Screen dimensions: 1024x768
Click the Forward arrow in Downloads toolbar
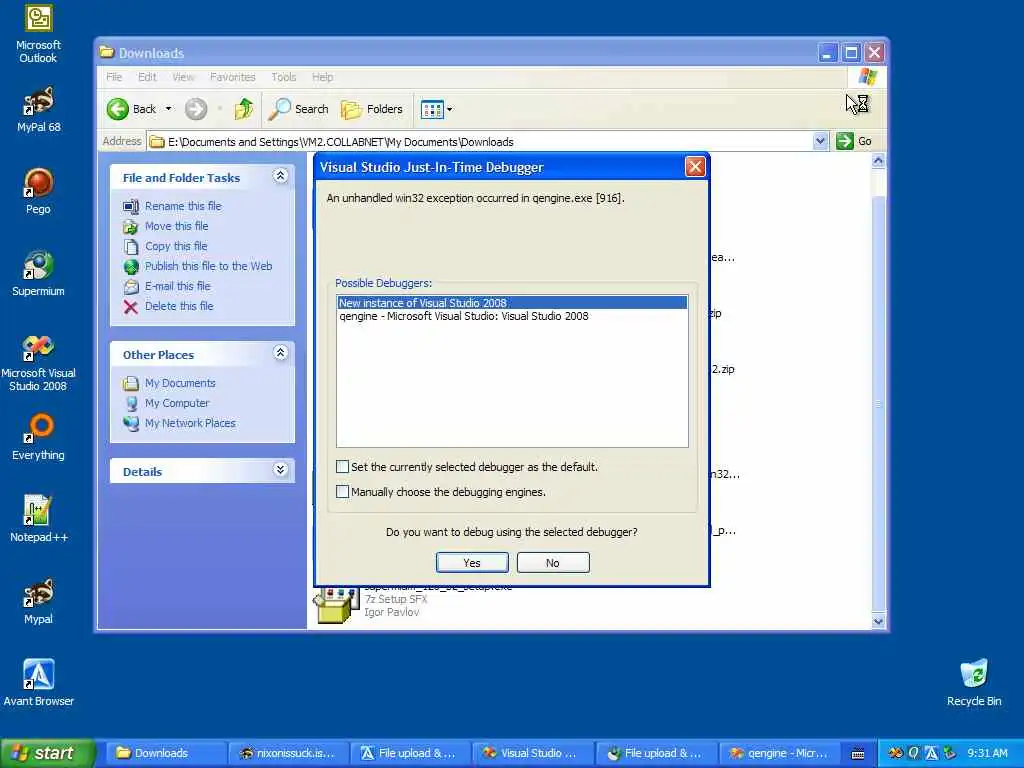point(195,109)
